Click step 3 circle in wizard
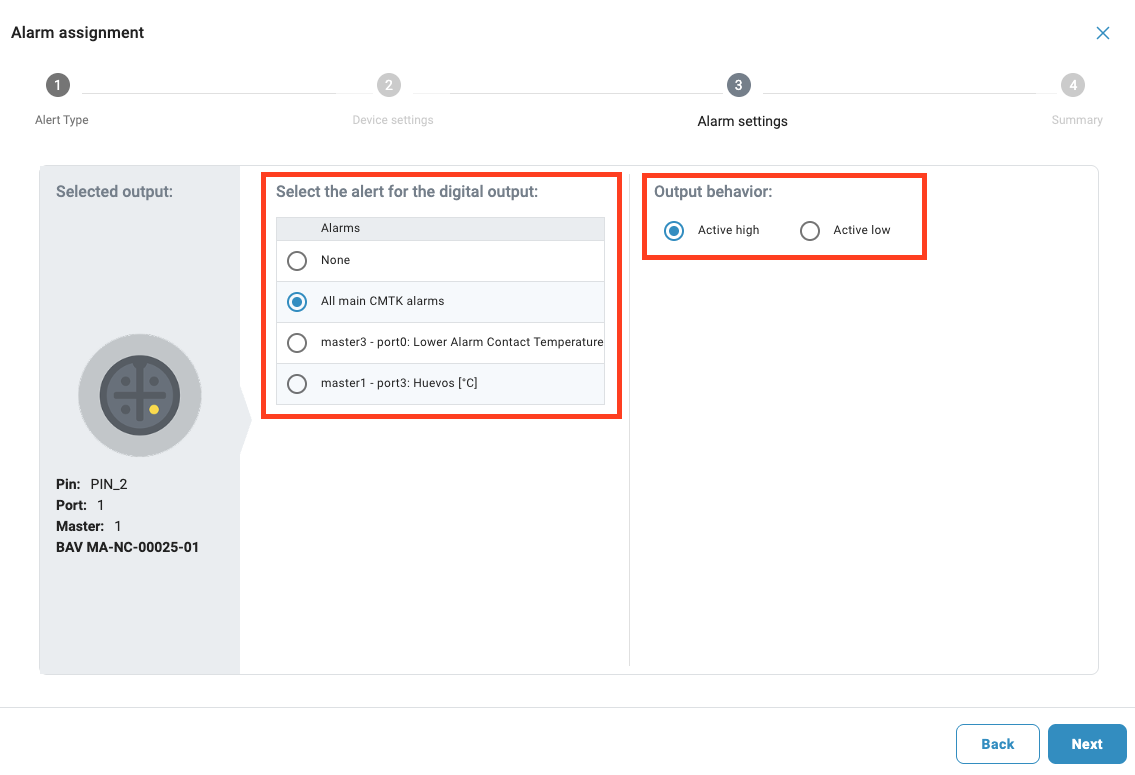 pyautogui.click(x=738, y=85)
